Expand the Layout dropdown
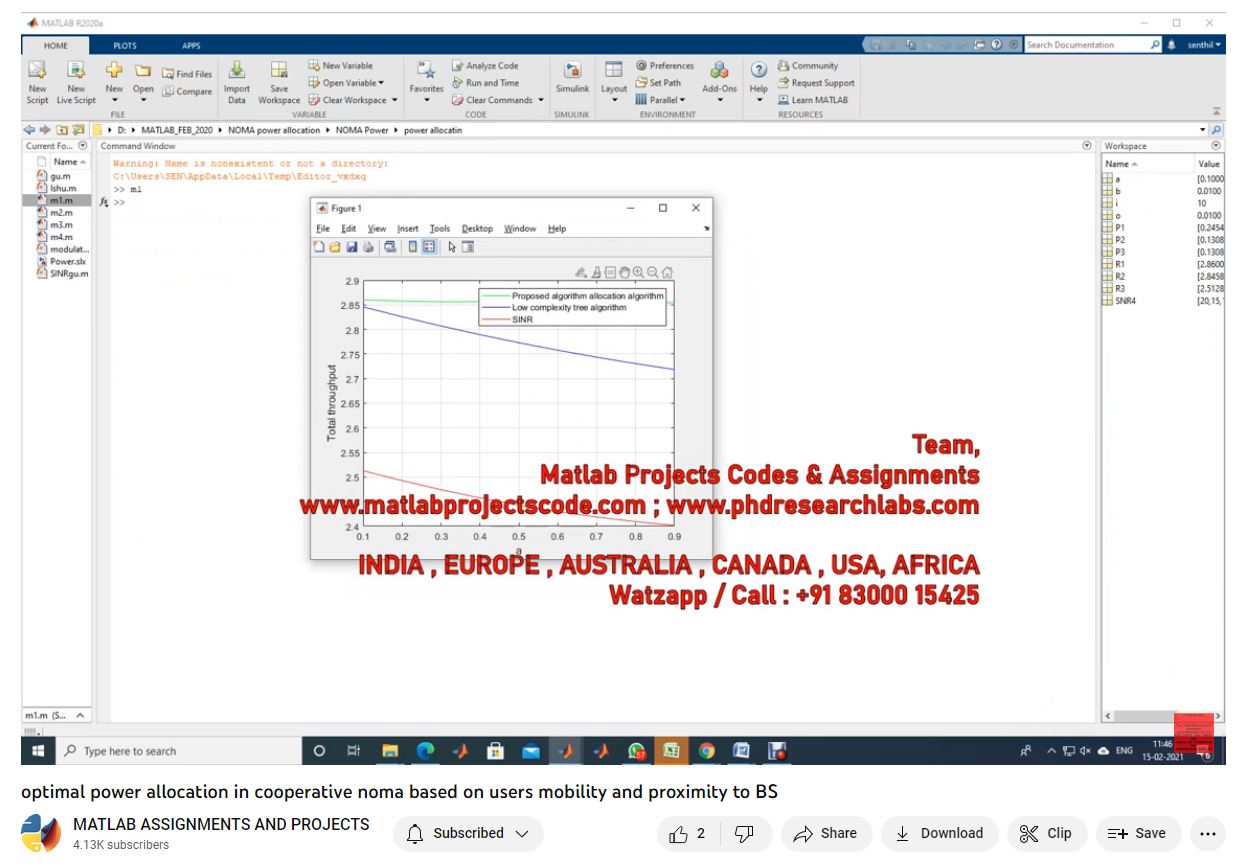1240x868 pixels. point(614,100)
